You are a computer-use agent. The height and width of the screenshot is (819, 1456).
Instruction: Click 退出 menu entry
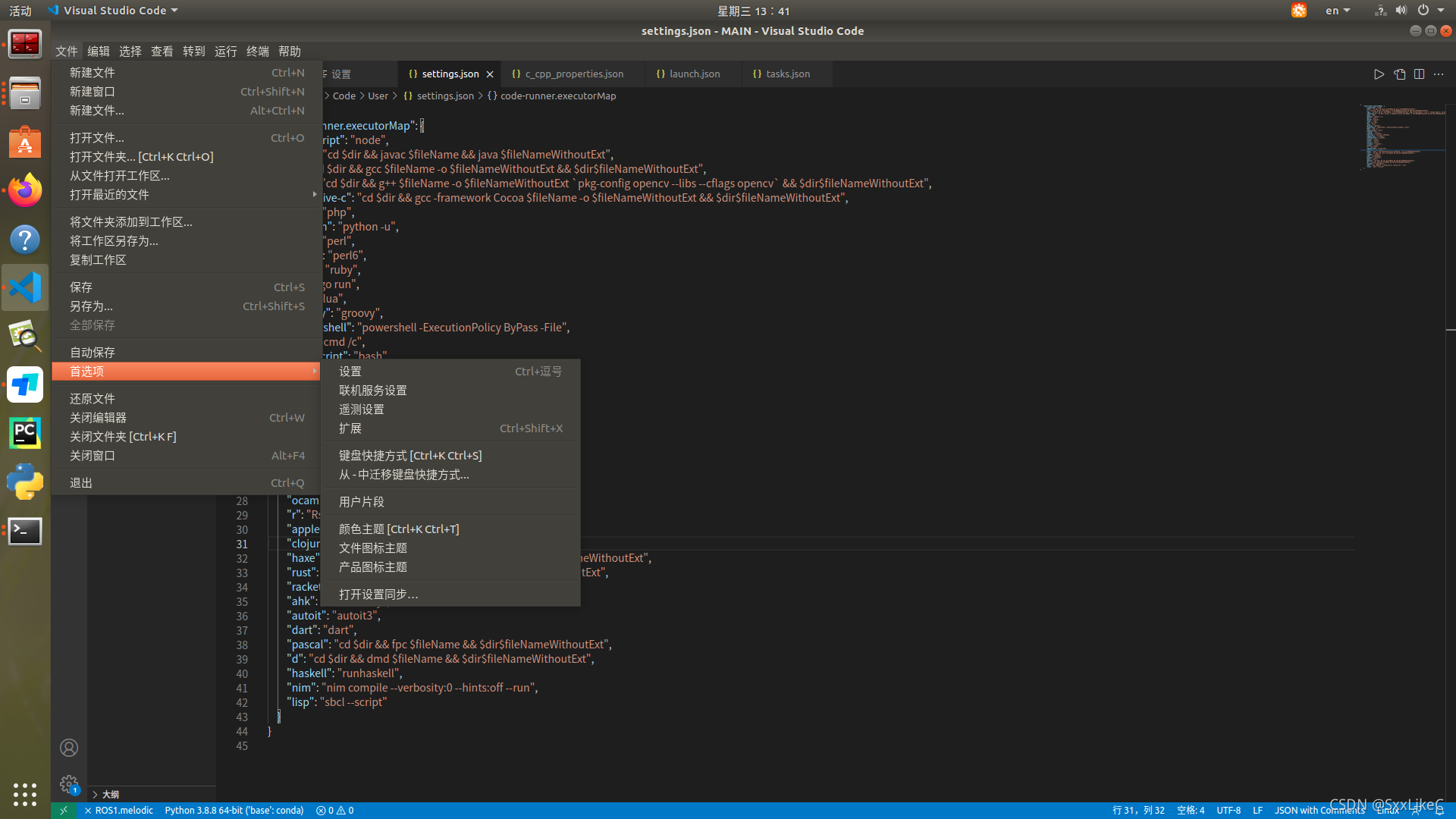pyautogui.click(x=187, y=483)
